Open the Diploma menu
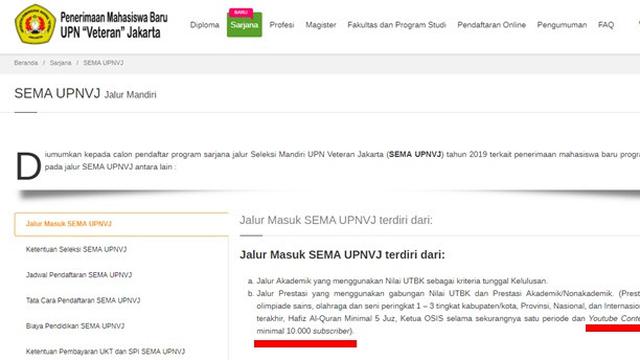Image resolution: width=640 pixels, height=360 pixels. tap(204, 25)
